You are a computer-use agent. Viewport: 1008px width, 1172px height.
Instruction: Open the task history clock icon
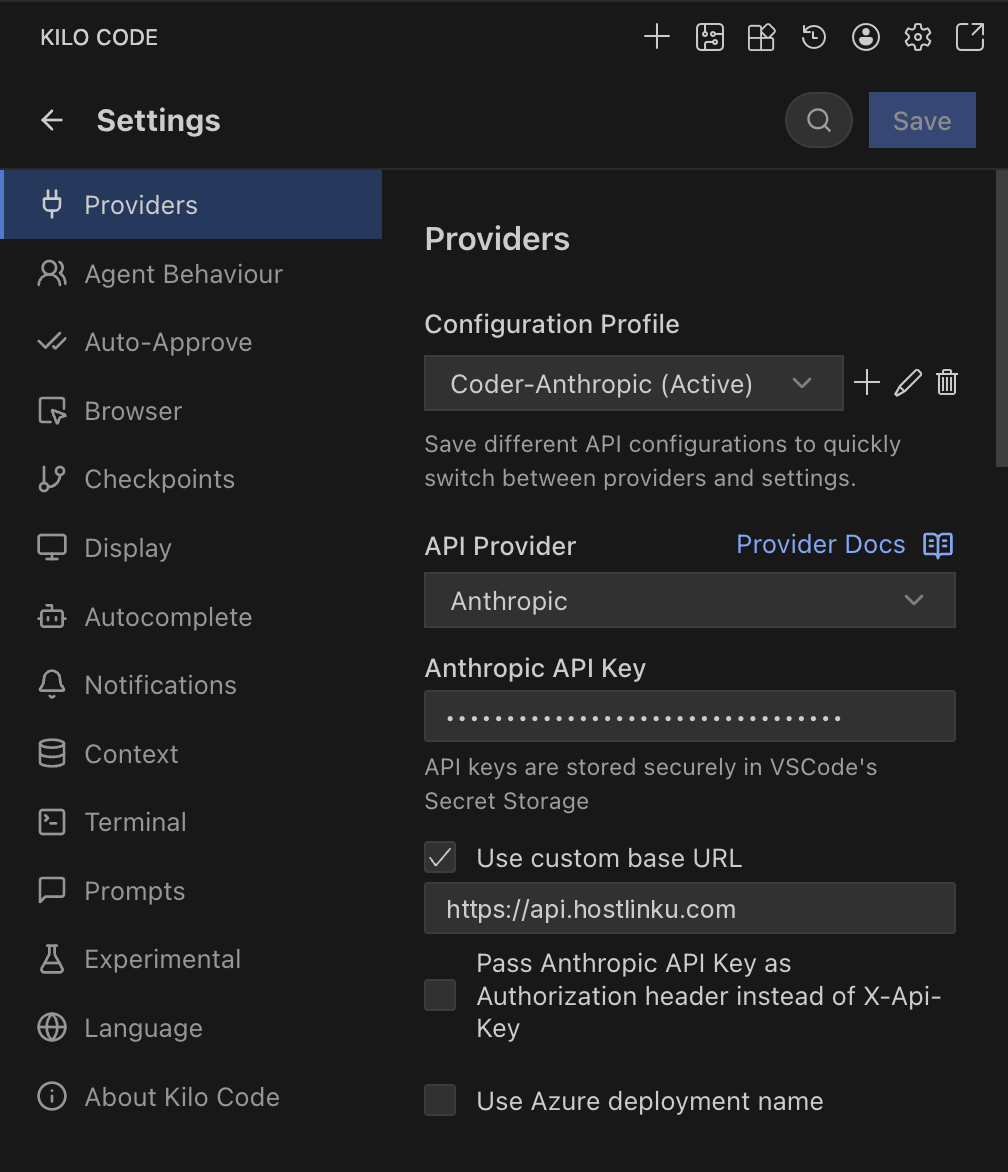[x=814, y=37]
